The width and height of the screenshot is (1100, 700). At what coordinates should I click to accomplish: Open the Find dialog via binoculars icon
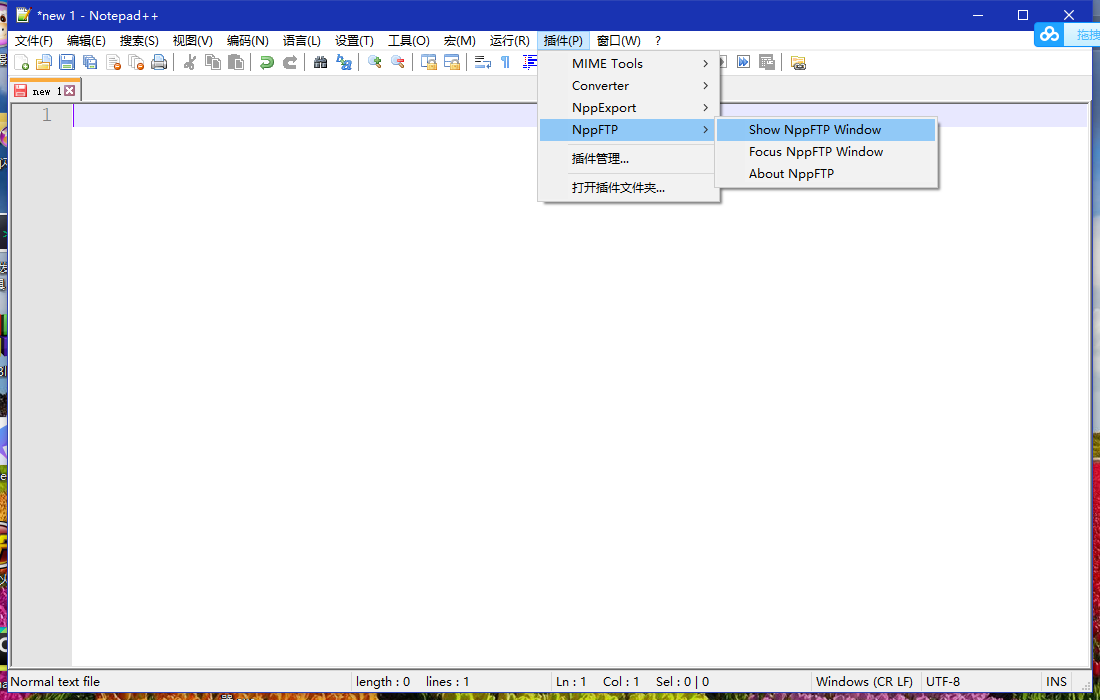pyautogui.click(x=320, y=62)
